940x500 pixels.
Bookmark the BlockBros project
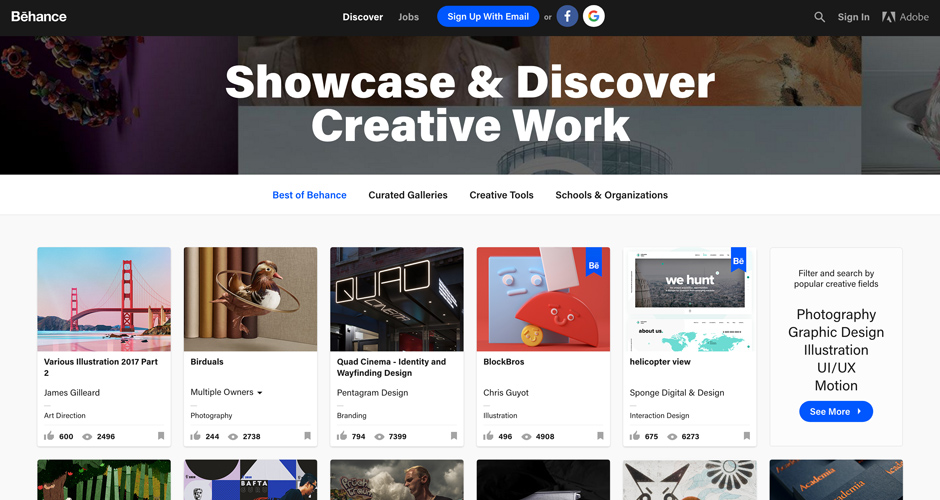[x=600, y=436]
